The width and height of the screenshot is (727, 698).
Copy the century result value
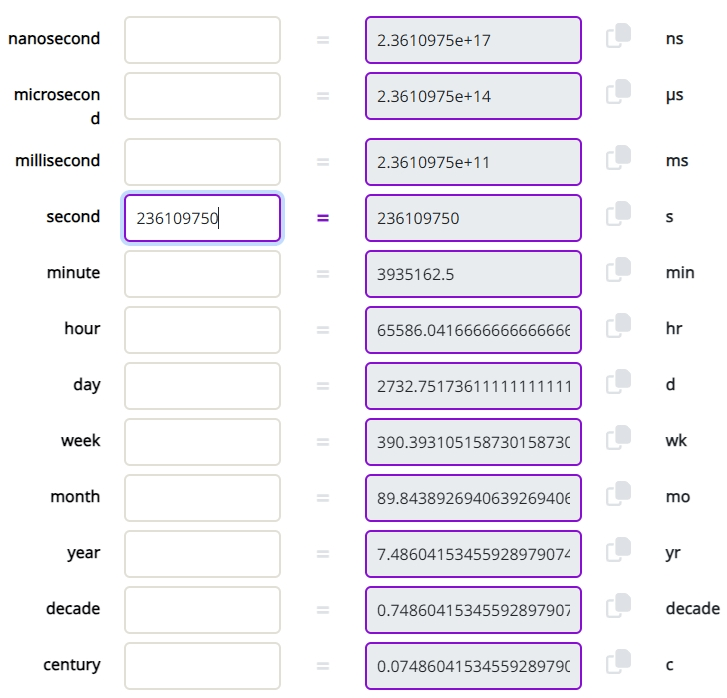pos(619,661)
